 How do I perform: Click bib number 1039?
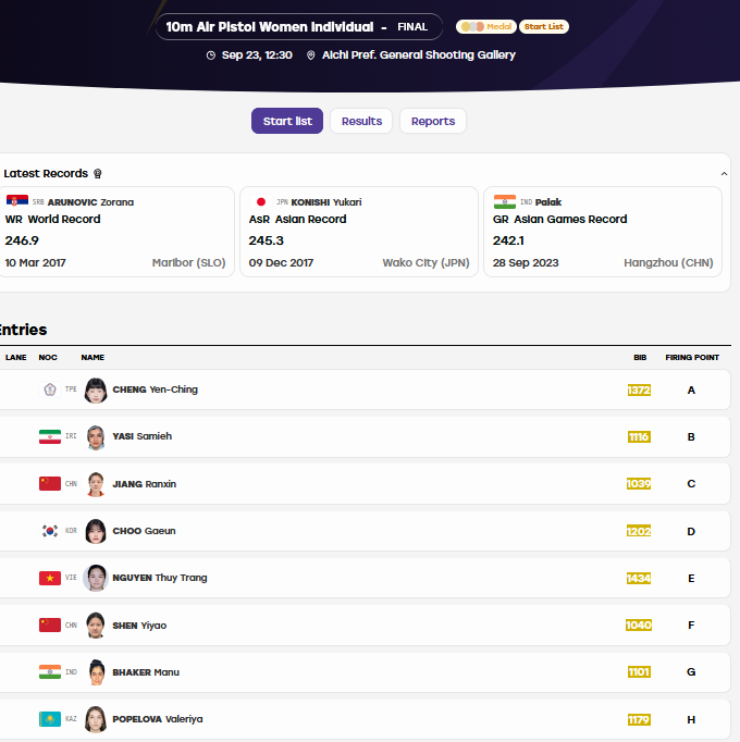pyautogui.click(x=639, y=484)
